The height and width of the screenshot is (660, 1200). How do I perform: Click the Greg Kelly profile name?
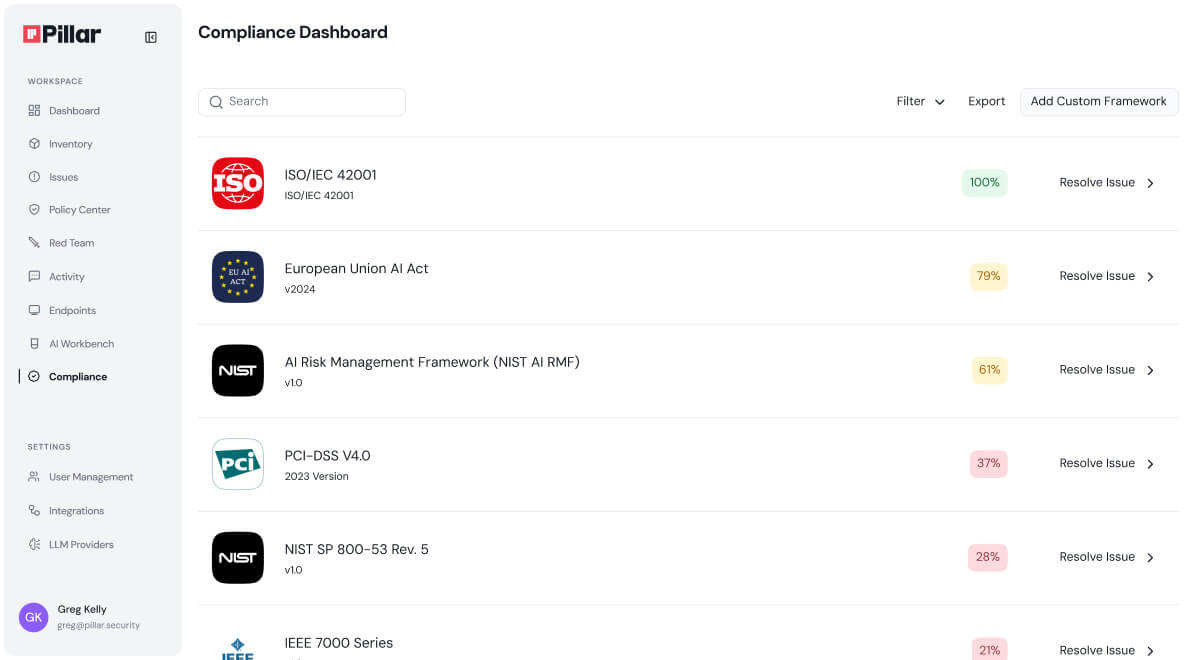coord(82,609)
